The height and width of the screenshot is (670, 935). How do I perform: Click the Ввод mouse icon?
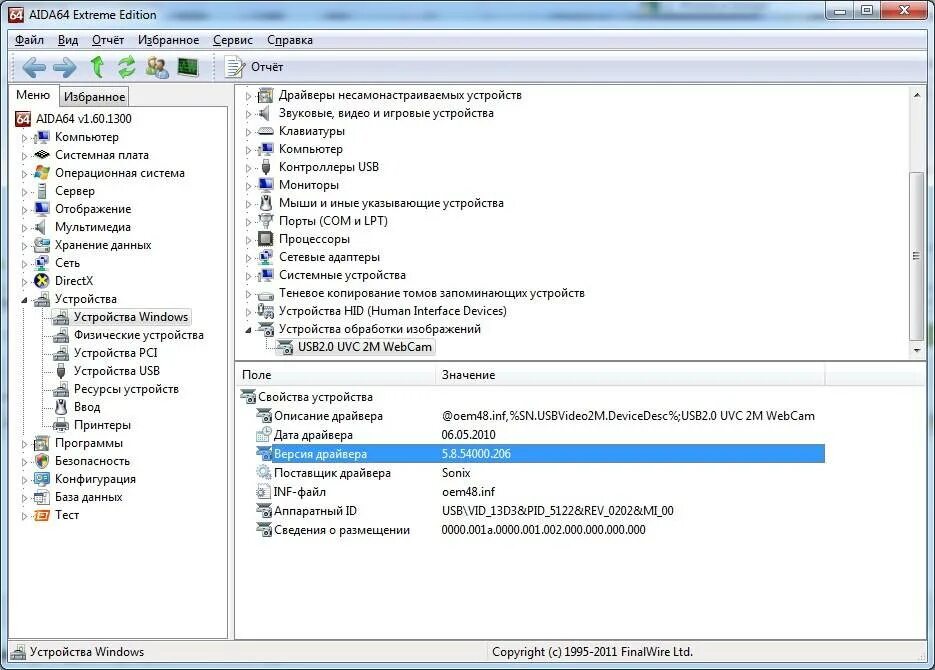point(61,407)
